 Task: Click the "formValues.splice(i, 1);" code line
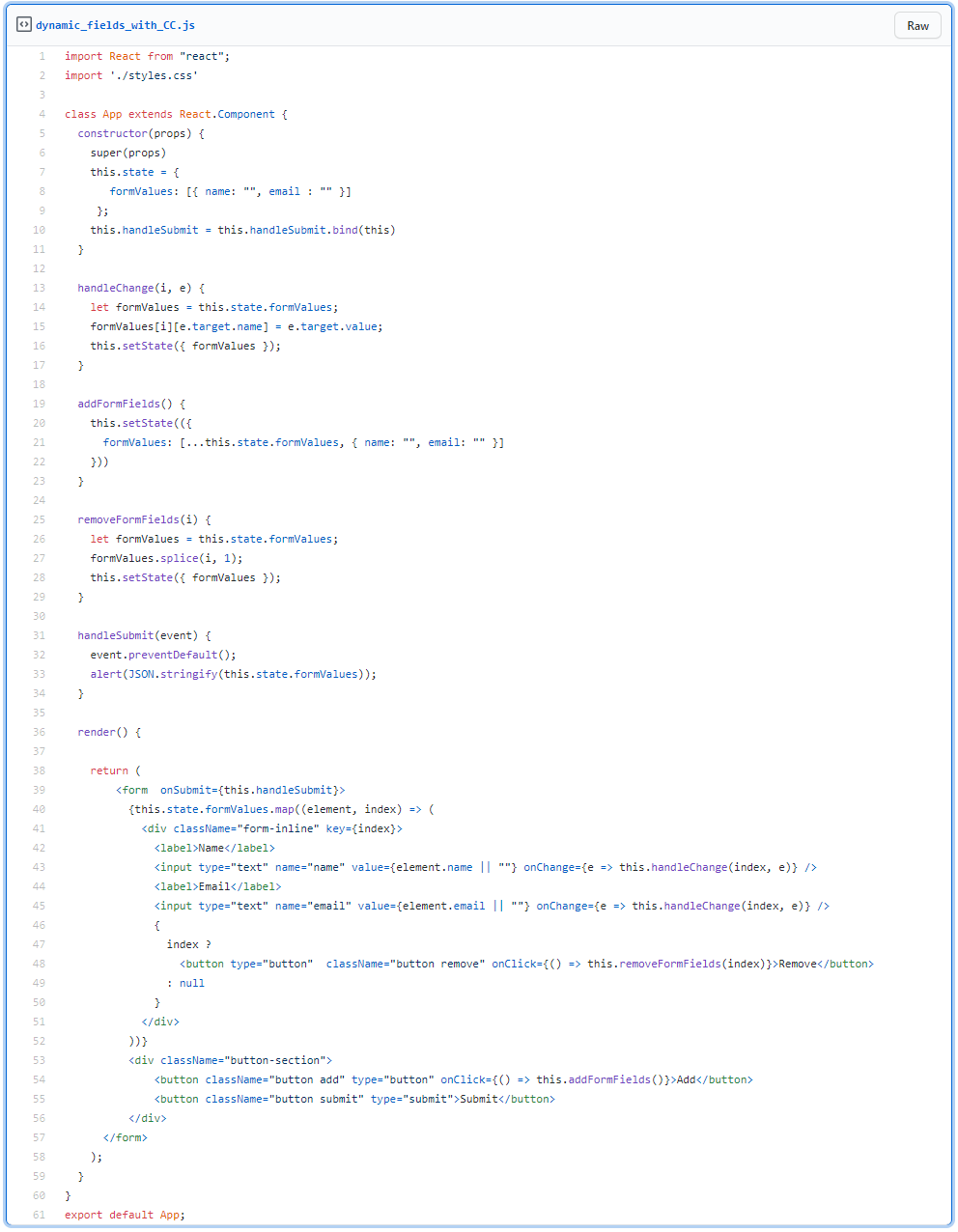[x=166, y=558]
